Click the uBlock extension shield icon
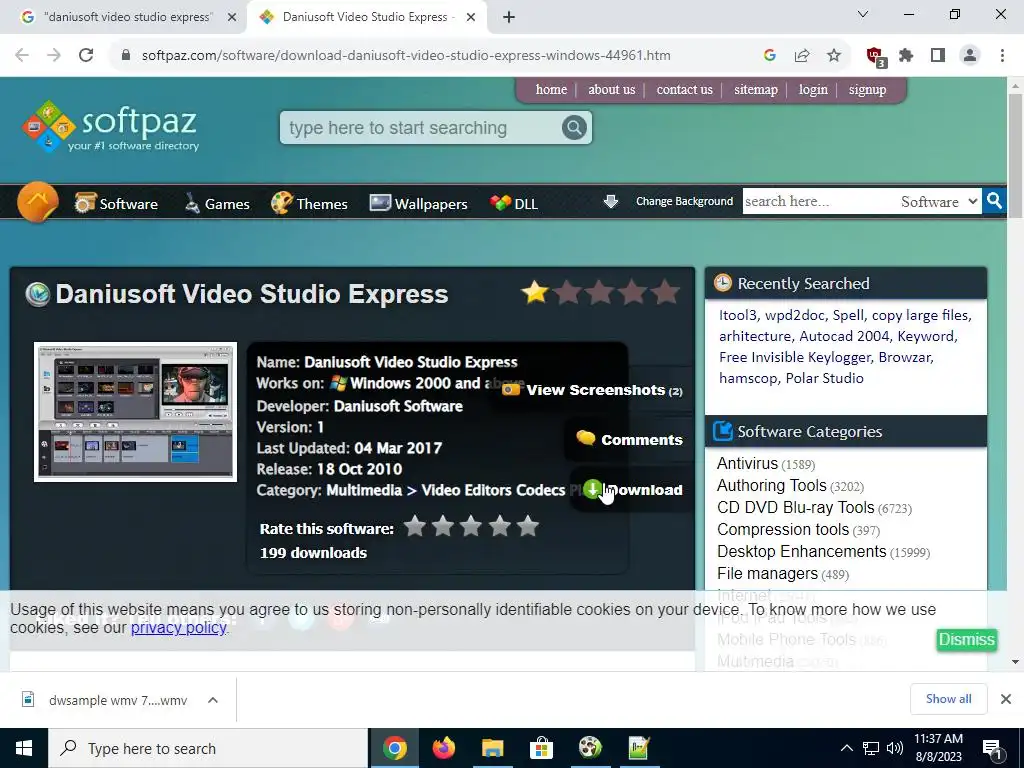 coord(875,56)
